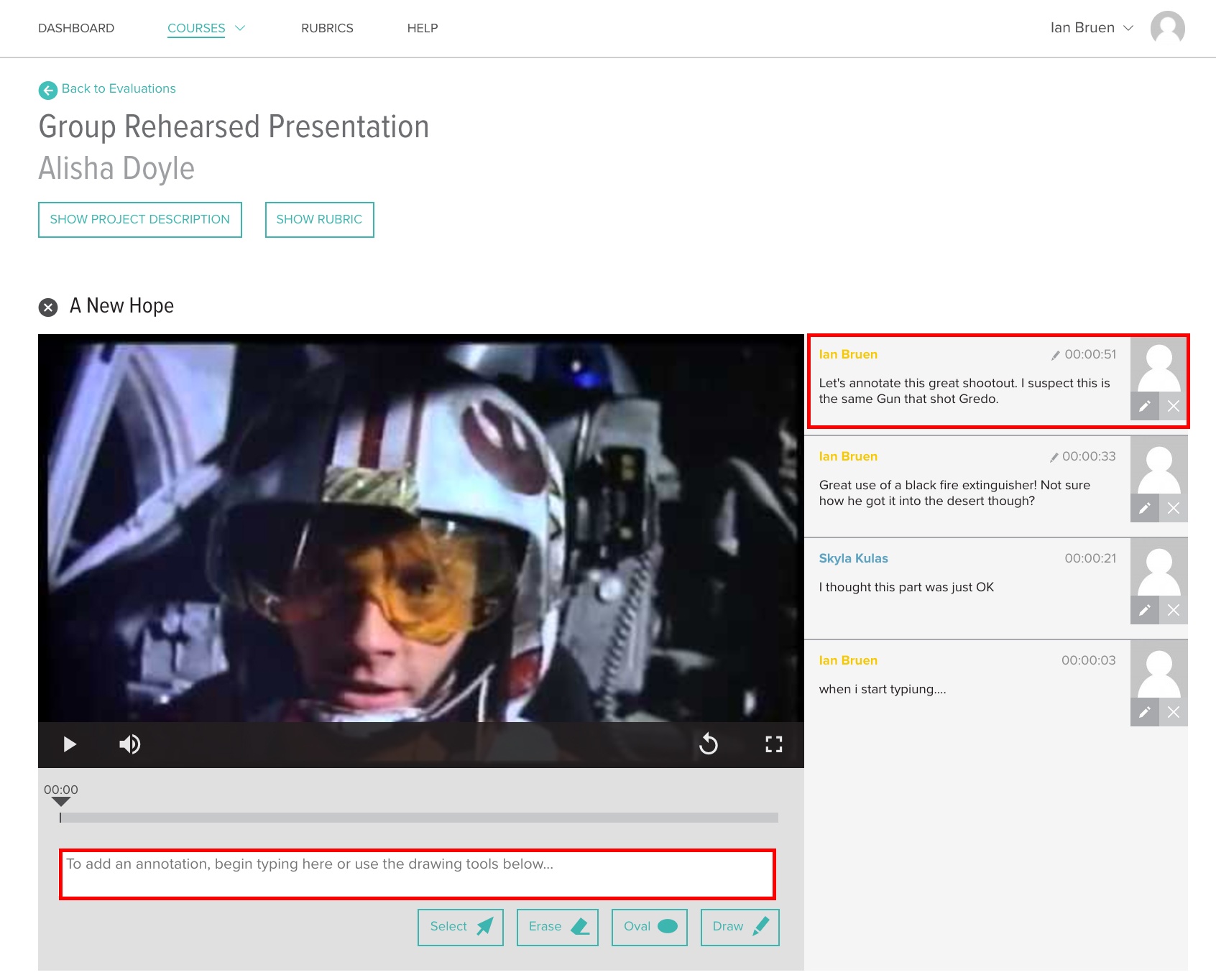The image size is (1216, 980).
Task: Jump to timestamp 00:00:03 annotation
Action: [1089, 660]
